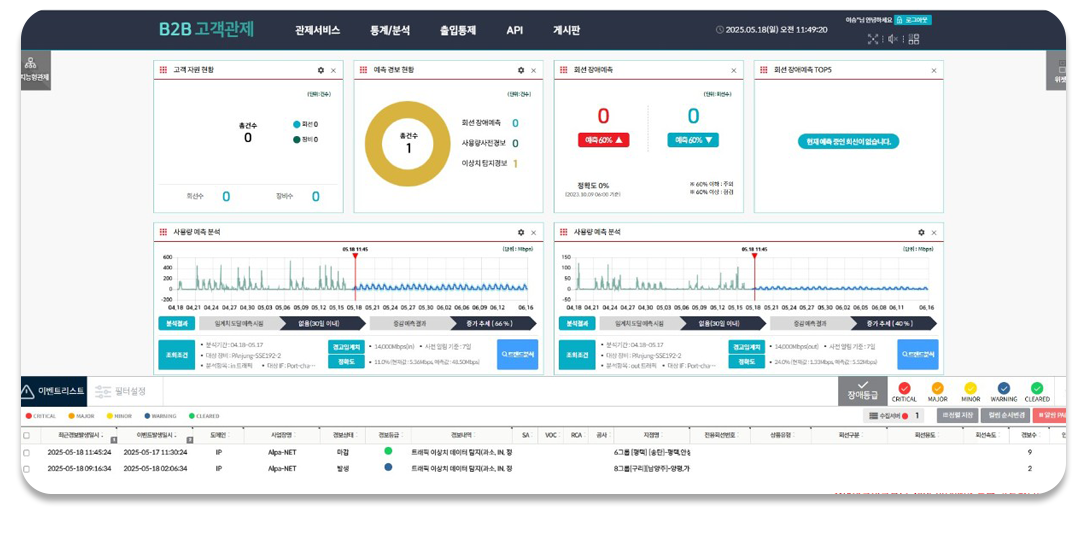
Task: Open 경보상태 column header menu
Action: click(x=343, y=436)
